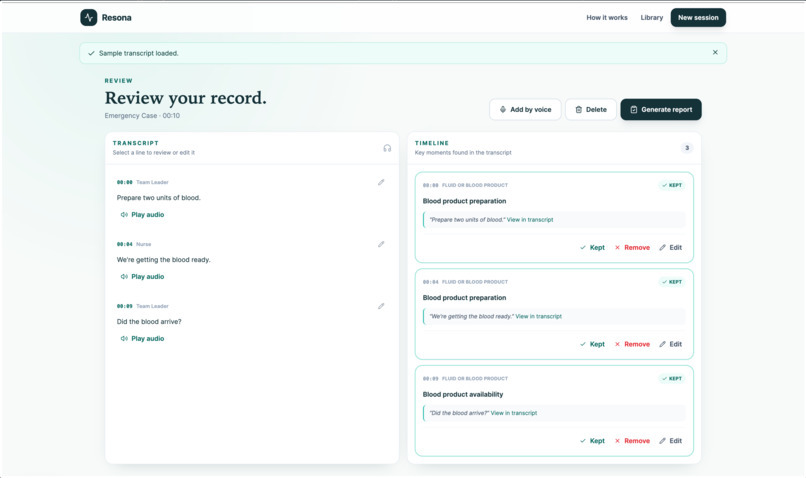Open View in transcript for 'We're getting the blood' quote

tap(538, 316)
